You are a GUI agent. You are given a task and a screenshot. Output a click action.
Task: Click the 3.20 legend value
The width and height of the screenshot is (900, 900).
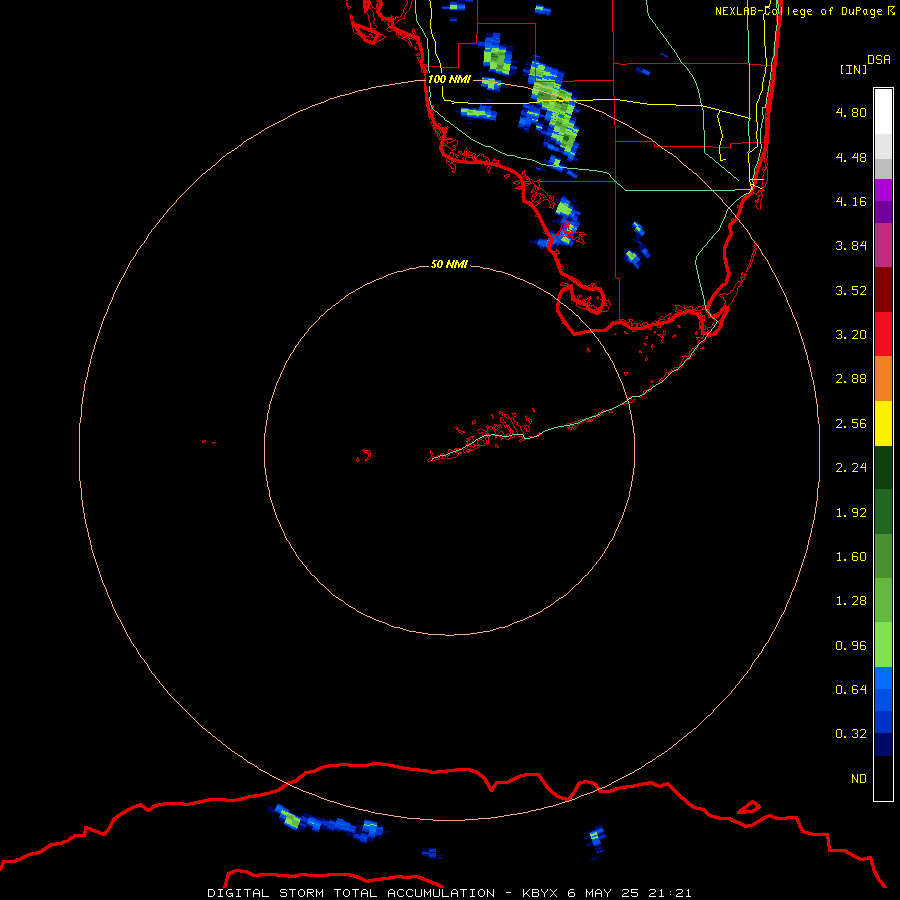[x=851, y=334]
